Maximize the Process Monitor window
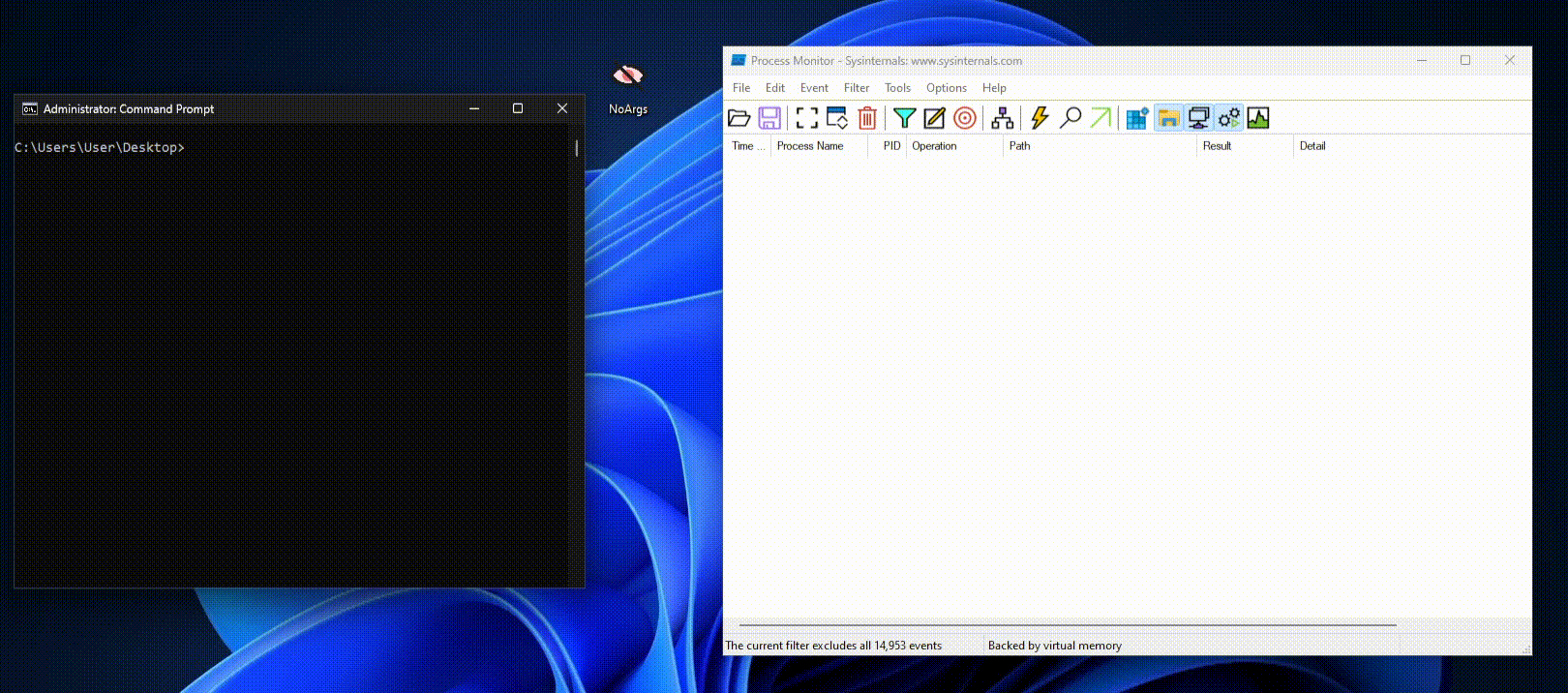Viewport: 1568px width, 693px height. coord(1465,60)
